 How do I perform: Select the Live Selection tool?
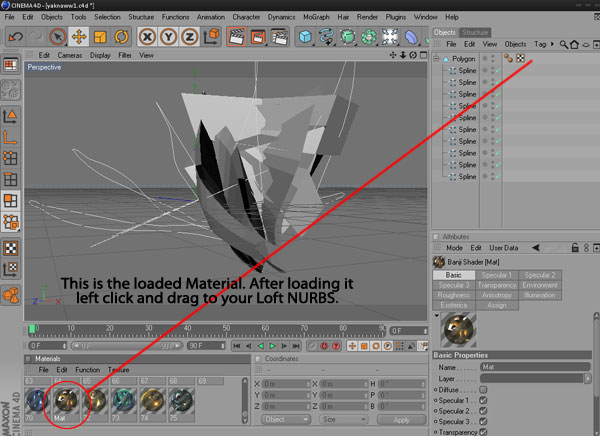coord(58,37)
